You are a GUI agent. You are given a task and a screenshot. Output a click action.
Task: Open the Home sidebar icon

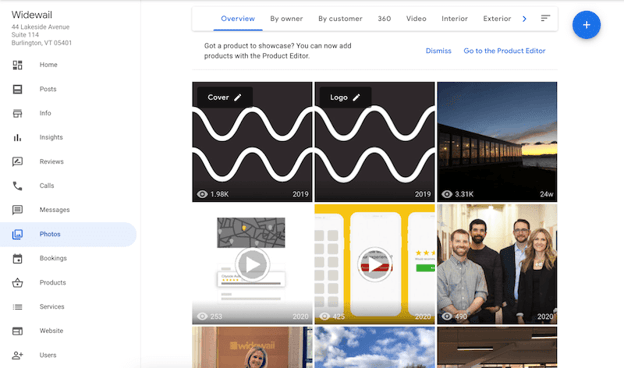[x=18, y=65]
